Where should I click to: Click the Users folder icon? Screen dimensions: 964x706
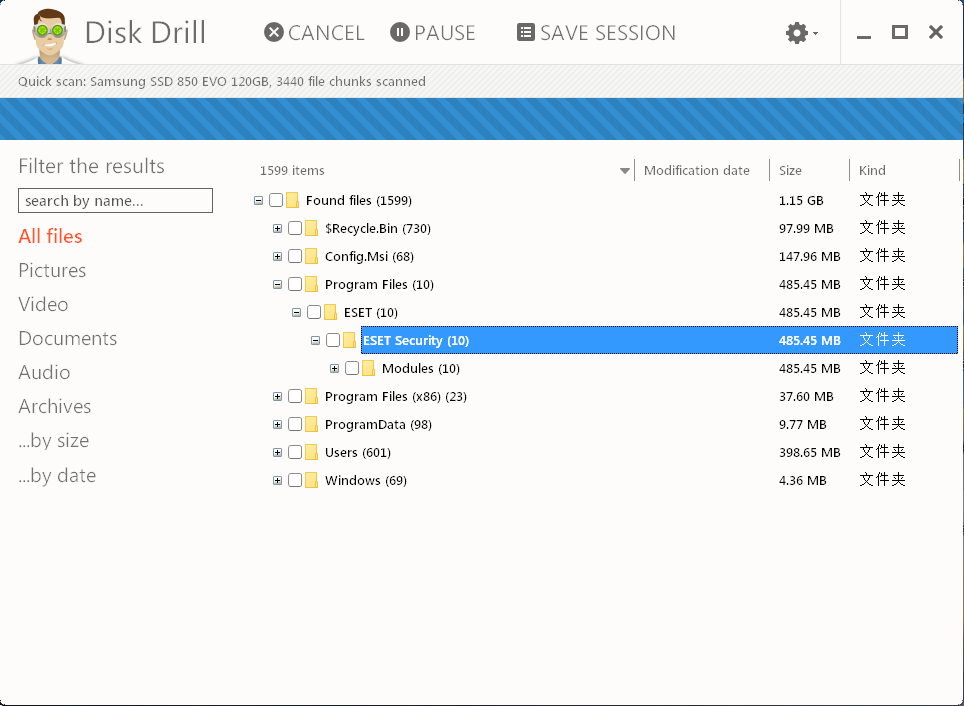pyautogui.click(x=312, y=452)
